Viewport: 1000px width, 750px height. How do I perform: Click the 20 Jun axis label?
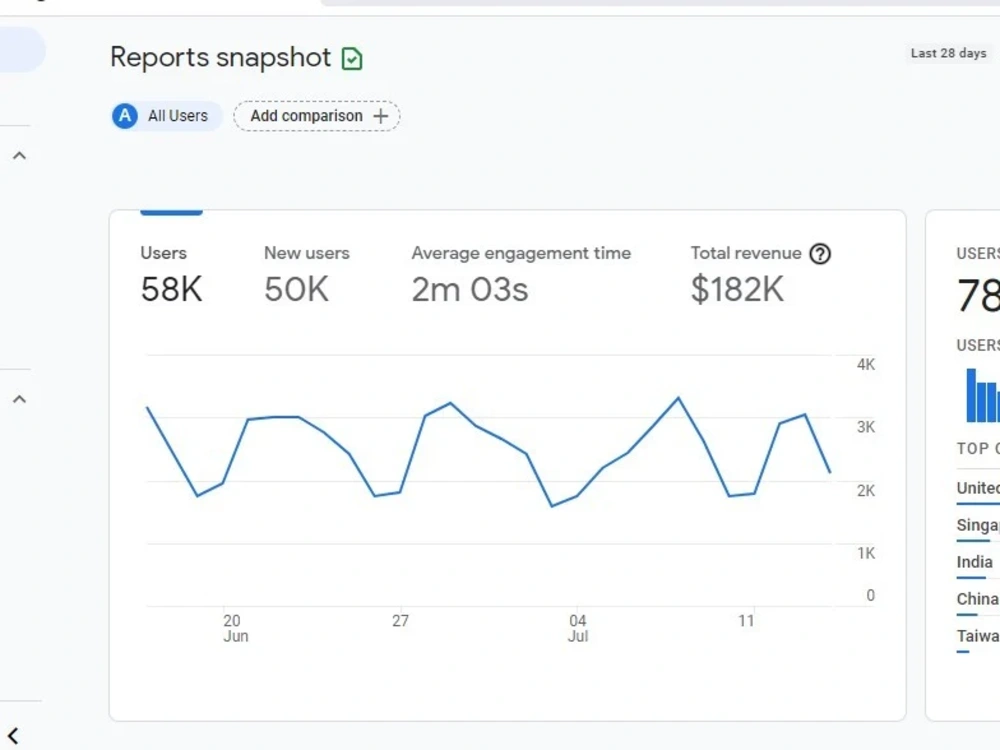point(235,628)
